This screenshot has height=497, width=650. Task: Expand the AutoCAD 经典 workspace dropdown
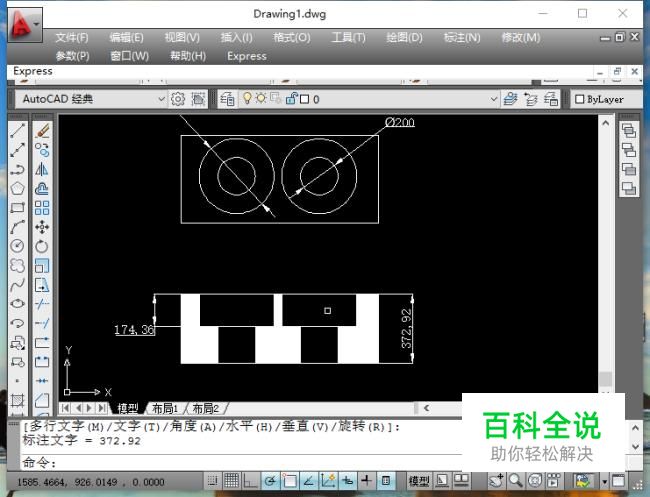pos(161,99)
